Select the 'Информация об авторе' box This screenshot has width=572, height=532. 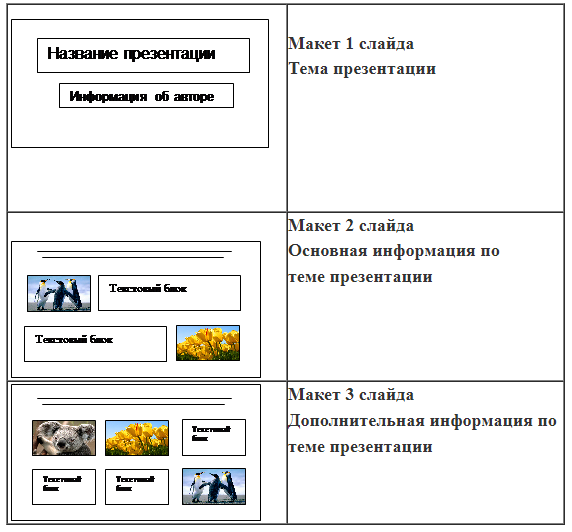pyautogui.click(x=146, y=96)
